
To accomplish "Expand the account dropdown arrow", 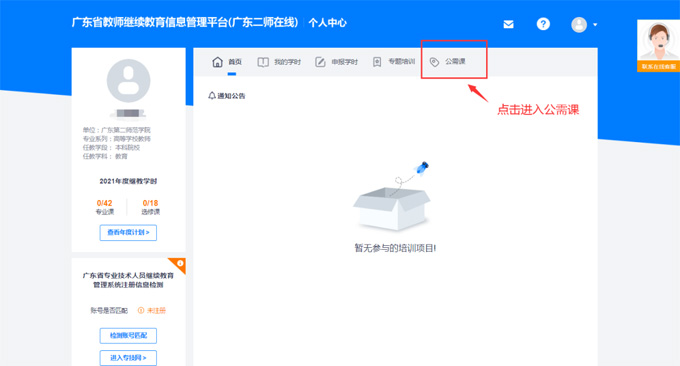I will (595, 25).
